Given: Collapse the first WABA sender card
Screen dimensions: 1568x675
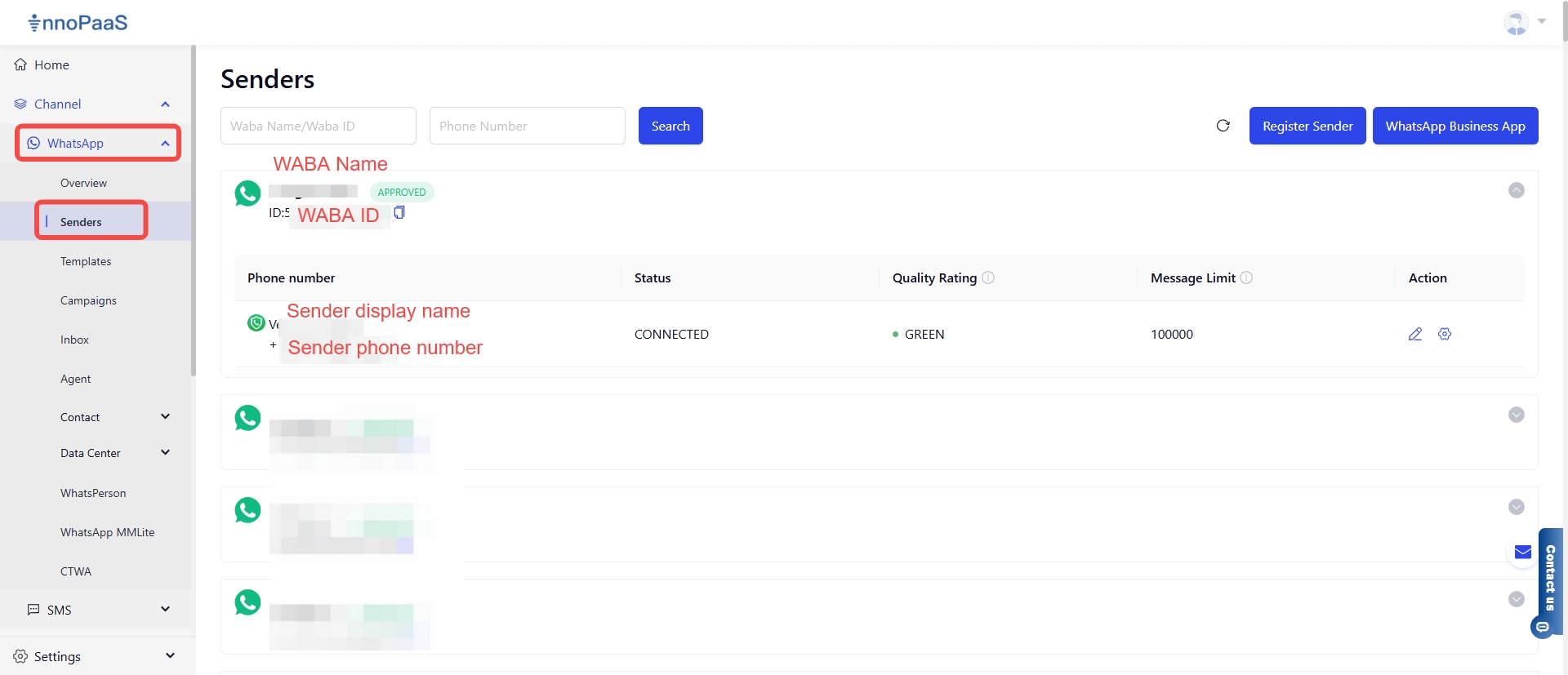Looking at the screenshot, I should click(1516, 190).
